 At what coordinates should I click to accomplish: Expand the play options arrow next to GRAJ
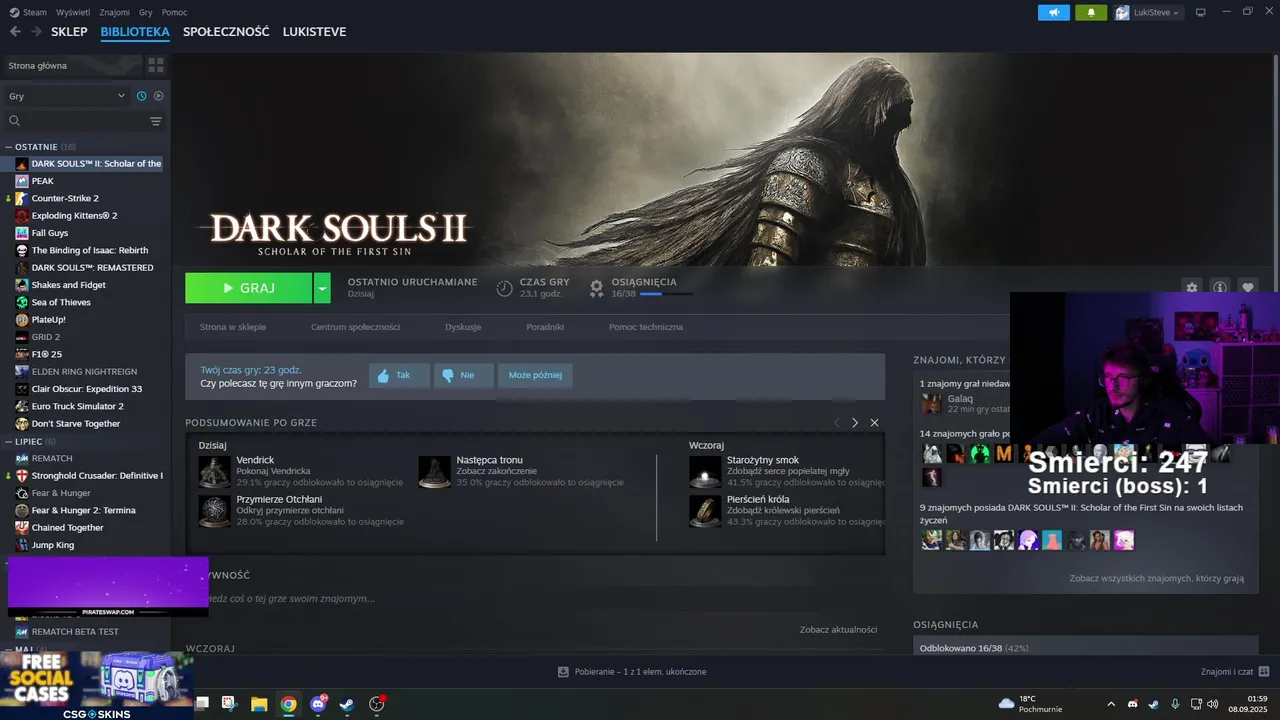(x=322, y=288)
